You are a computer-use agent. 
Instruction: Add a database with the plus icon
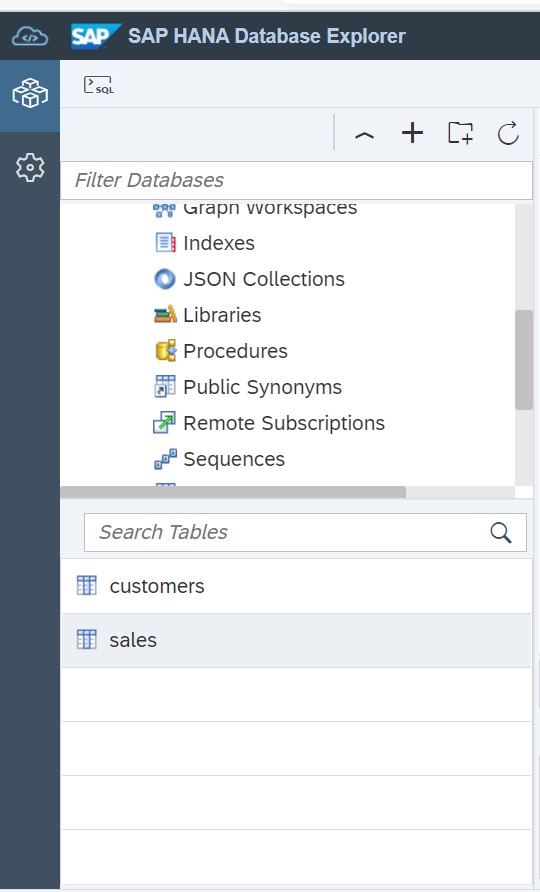(413, 133)
